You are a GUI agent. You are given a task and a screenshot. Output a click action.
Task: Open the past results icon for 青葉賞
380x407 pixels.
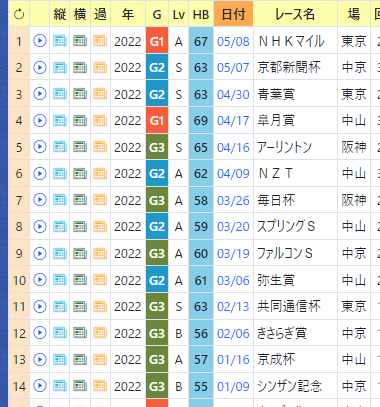tap(100, 94)
